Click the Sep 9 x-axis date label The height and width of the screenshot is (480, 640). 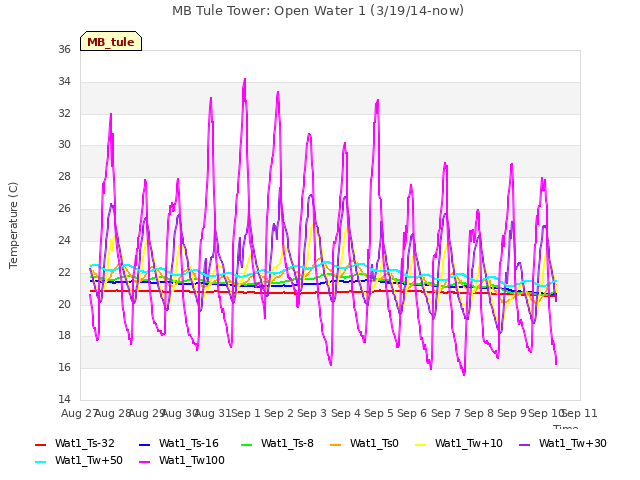tap(512, 413)
